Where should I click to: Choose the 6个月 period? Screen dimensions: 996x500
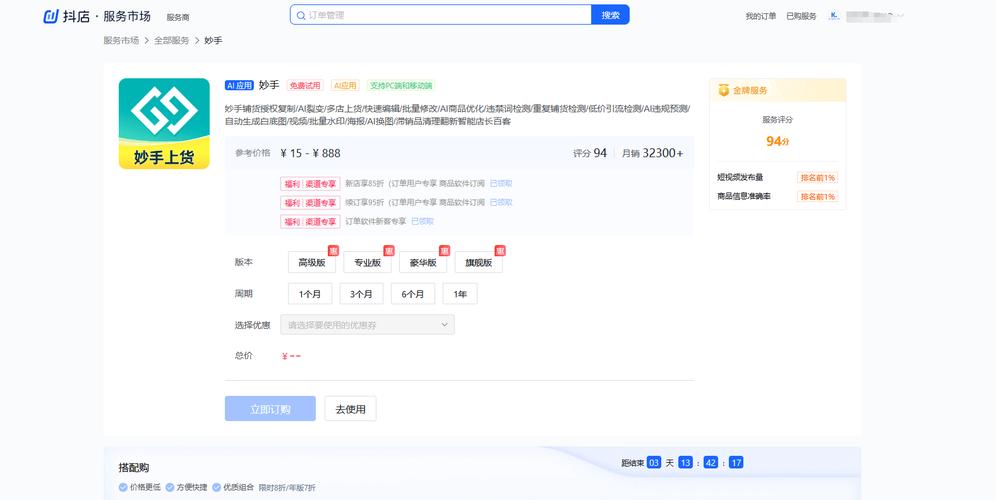[x=413, y=294]
